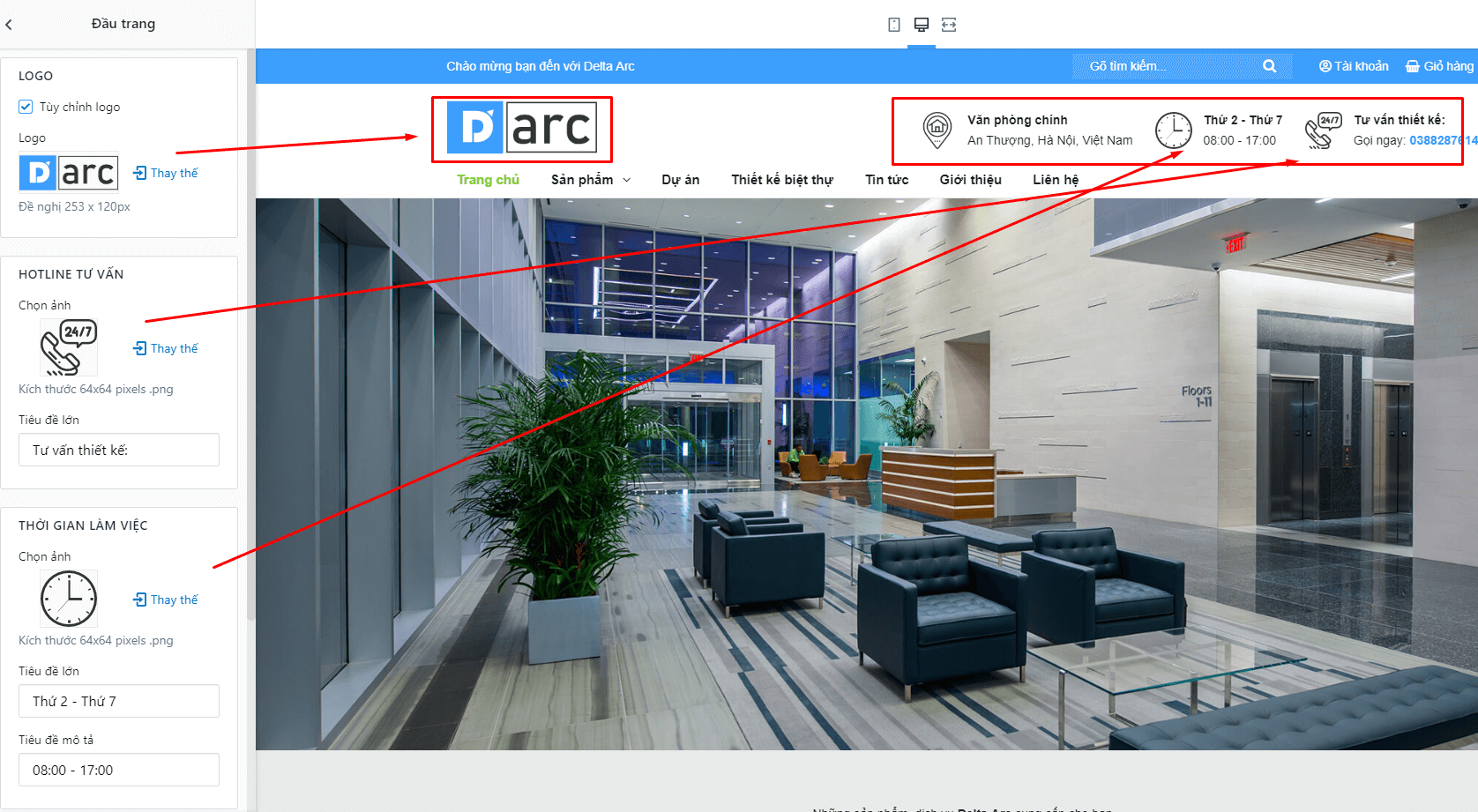Click the 'Văn phòng chính' heading
The height and width of the screenshot is (812, 1478).
click(1017, 120)
